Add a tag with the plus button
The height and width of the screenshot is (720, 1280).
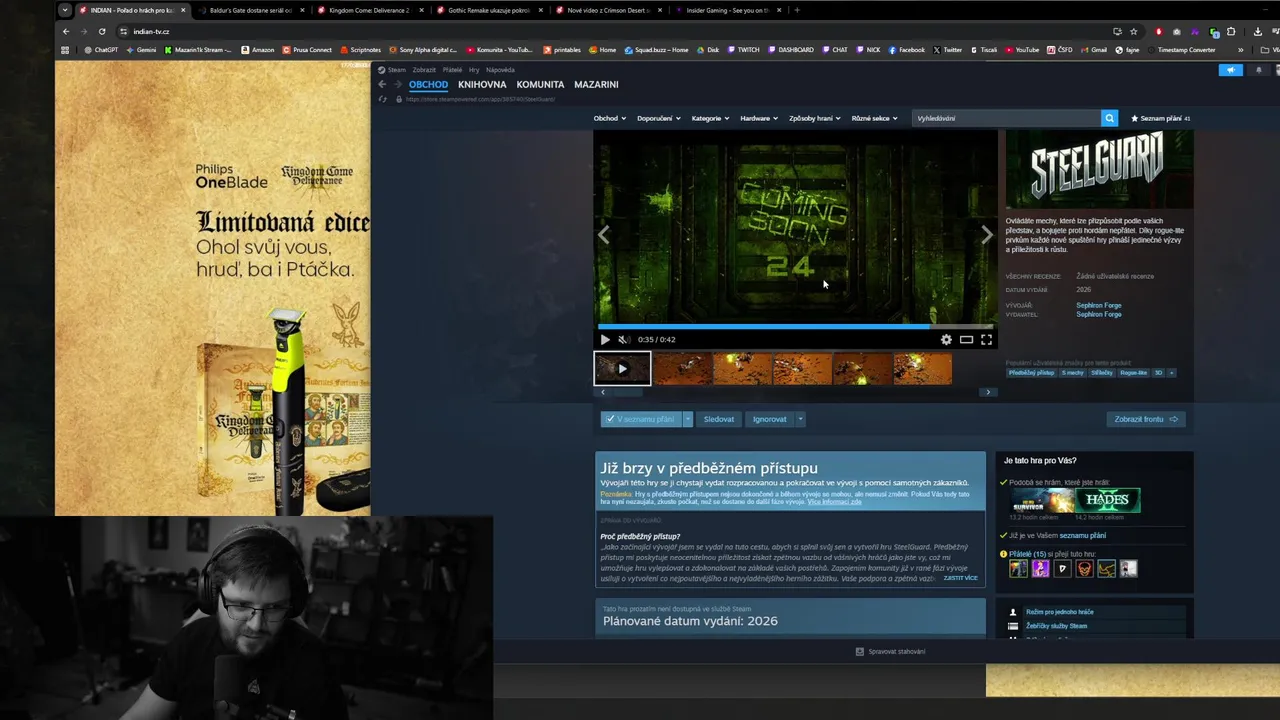[x=1171, y=373]
